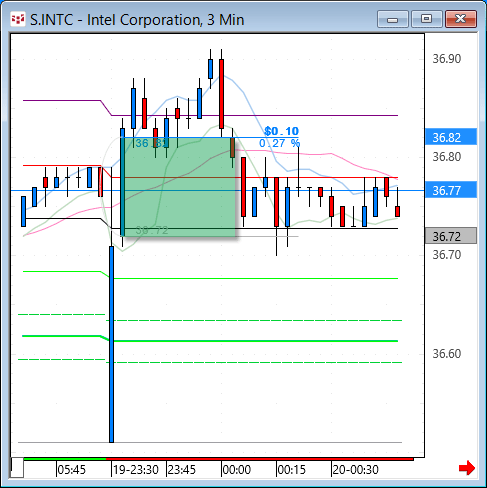487x488 pixels.
Task: Maximize the Intel chart window
Action: coord(427,19)
